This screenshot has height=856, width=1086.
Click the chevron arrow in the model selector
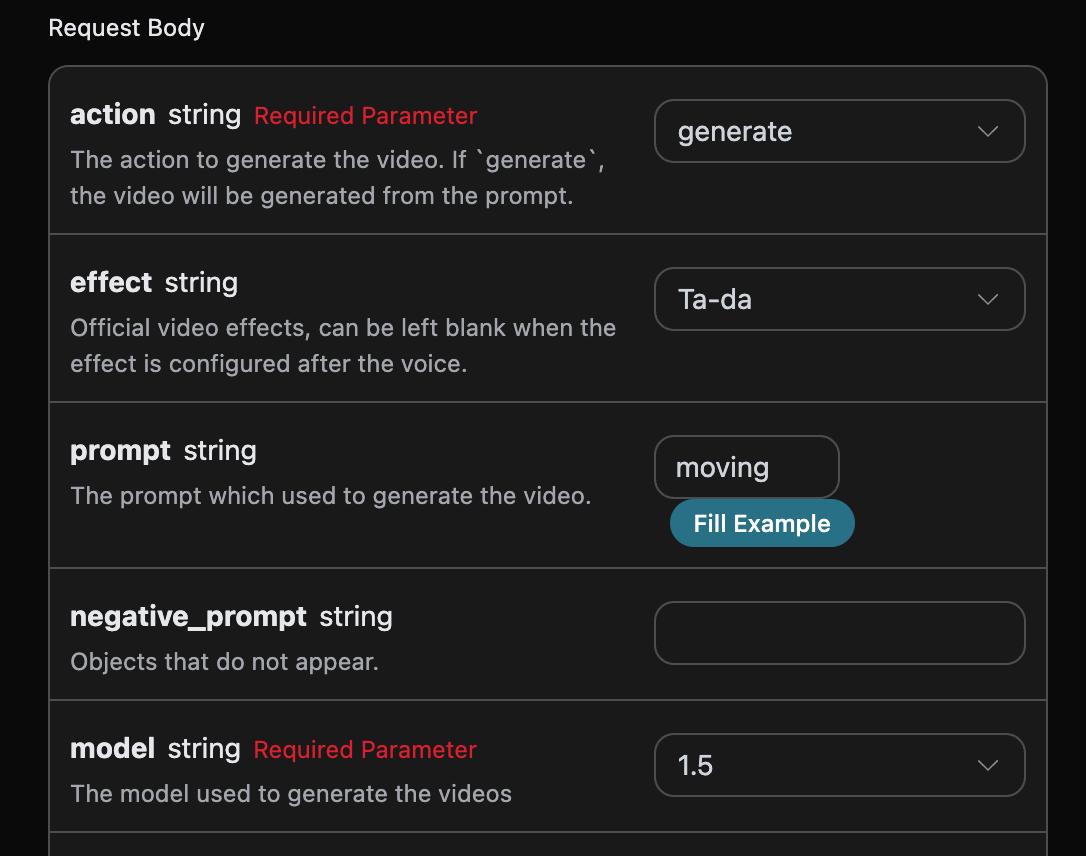tap(987, 766)
